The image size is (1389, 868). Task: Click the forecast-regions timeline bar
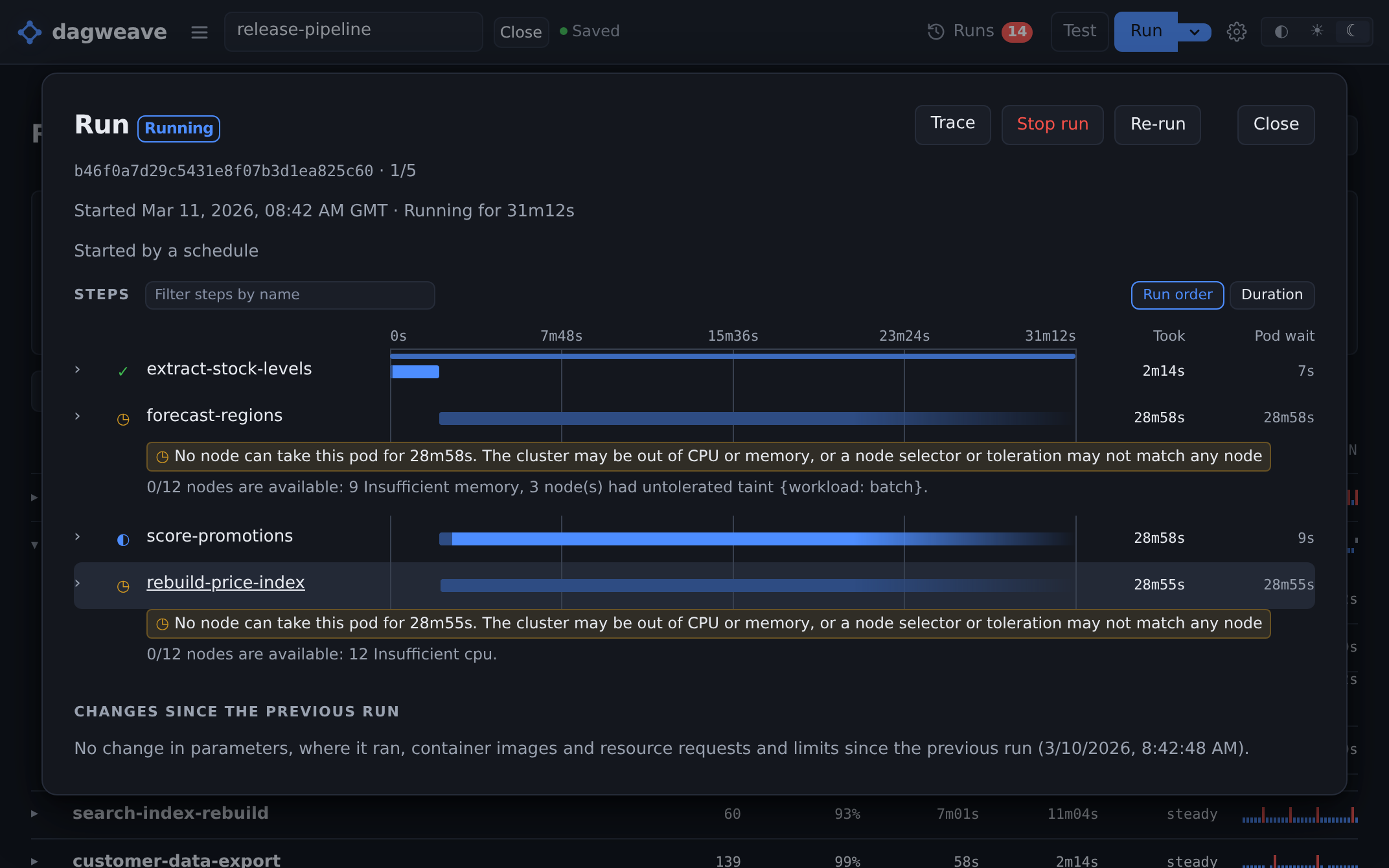[x=756, y=418]
